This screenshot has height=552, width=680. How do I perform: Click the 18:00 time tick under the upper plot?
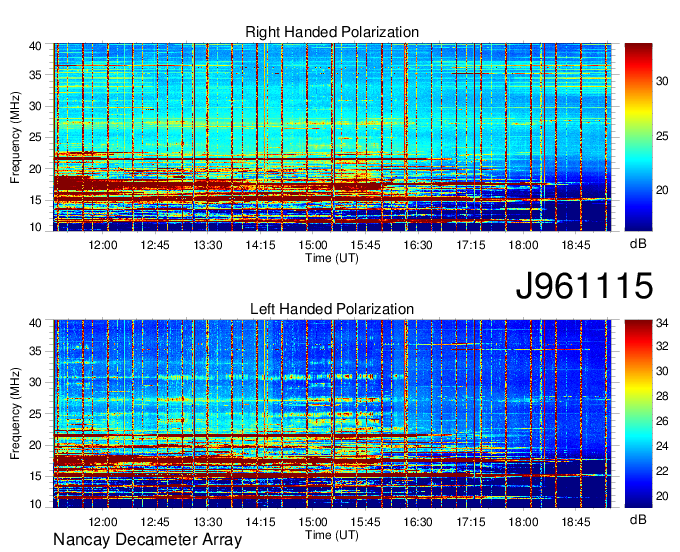[523, 245]
